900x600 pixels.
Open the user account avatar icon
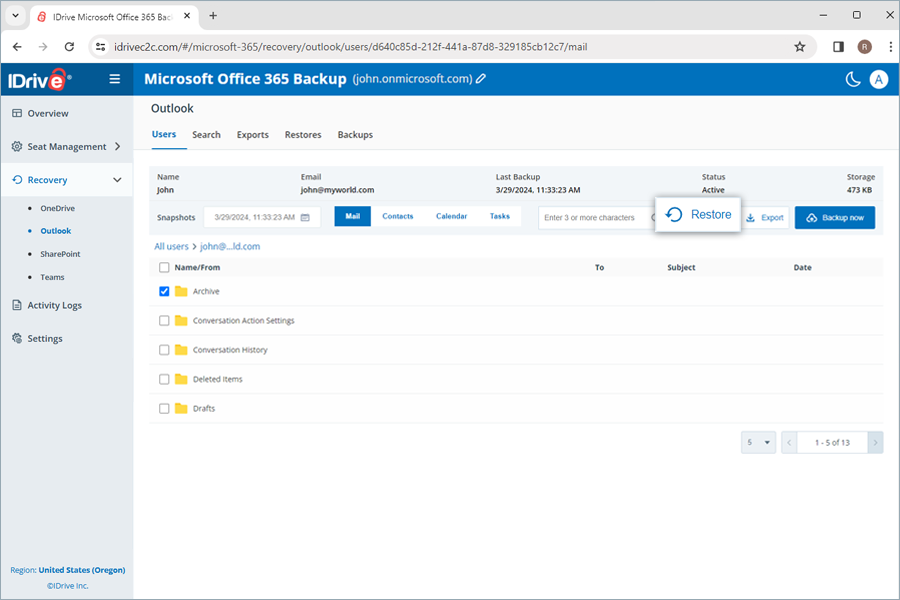(878, 79)
